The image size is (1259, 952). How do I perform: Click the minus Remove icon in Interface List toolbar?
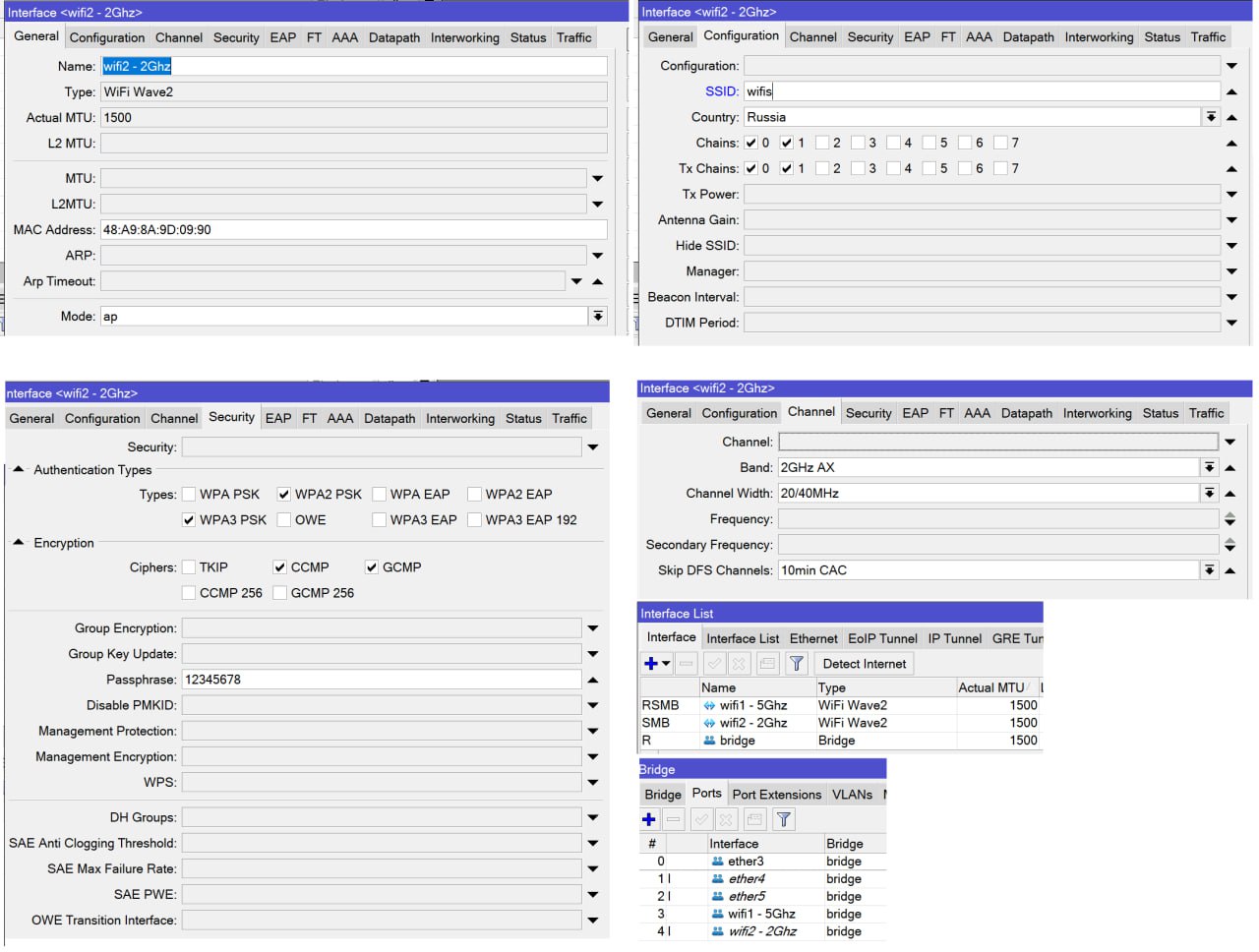(687, 664)
